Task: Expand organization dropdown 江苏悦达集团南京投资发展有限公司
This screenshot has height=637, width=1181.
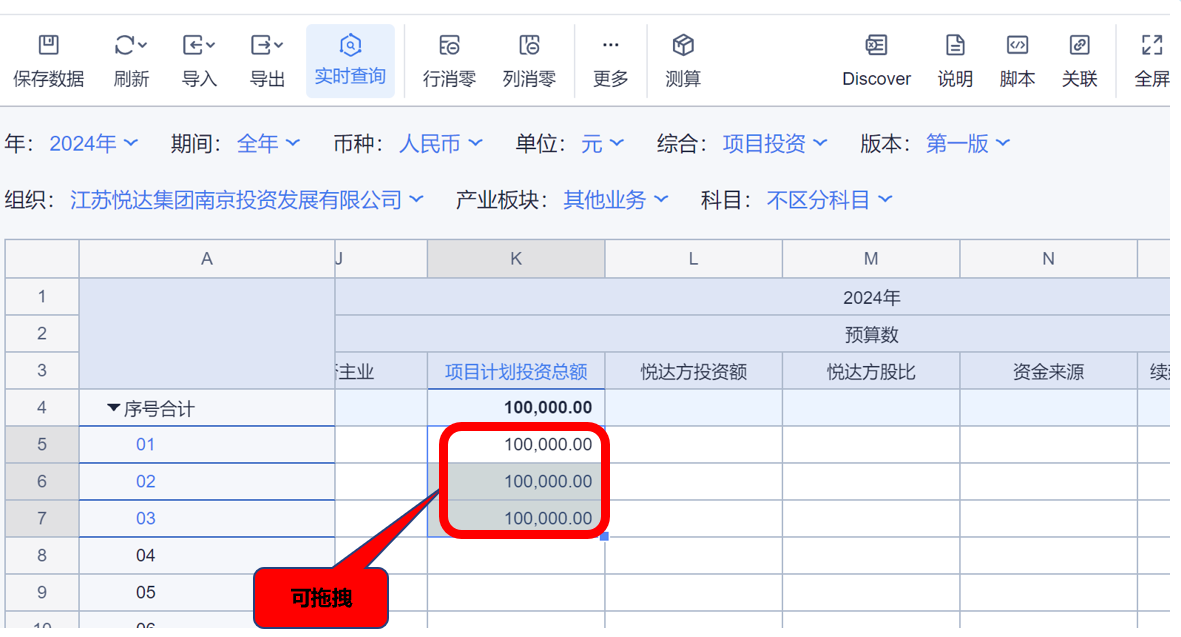Action: tap(246, 200)
